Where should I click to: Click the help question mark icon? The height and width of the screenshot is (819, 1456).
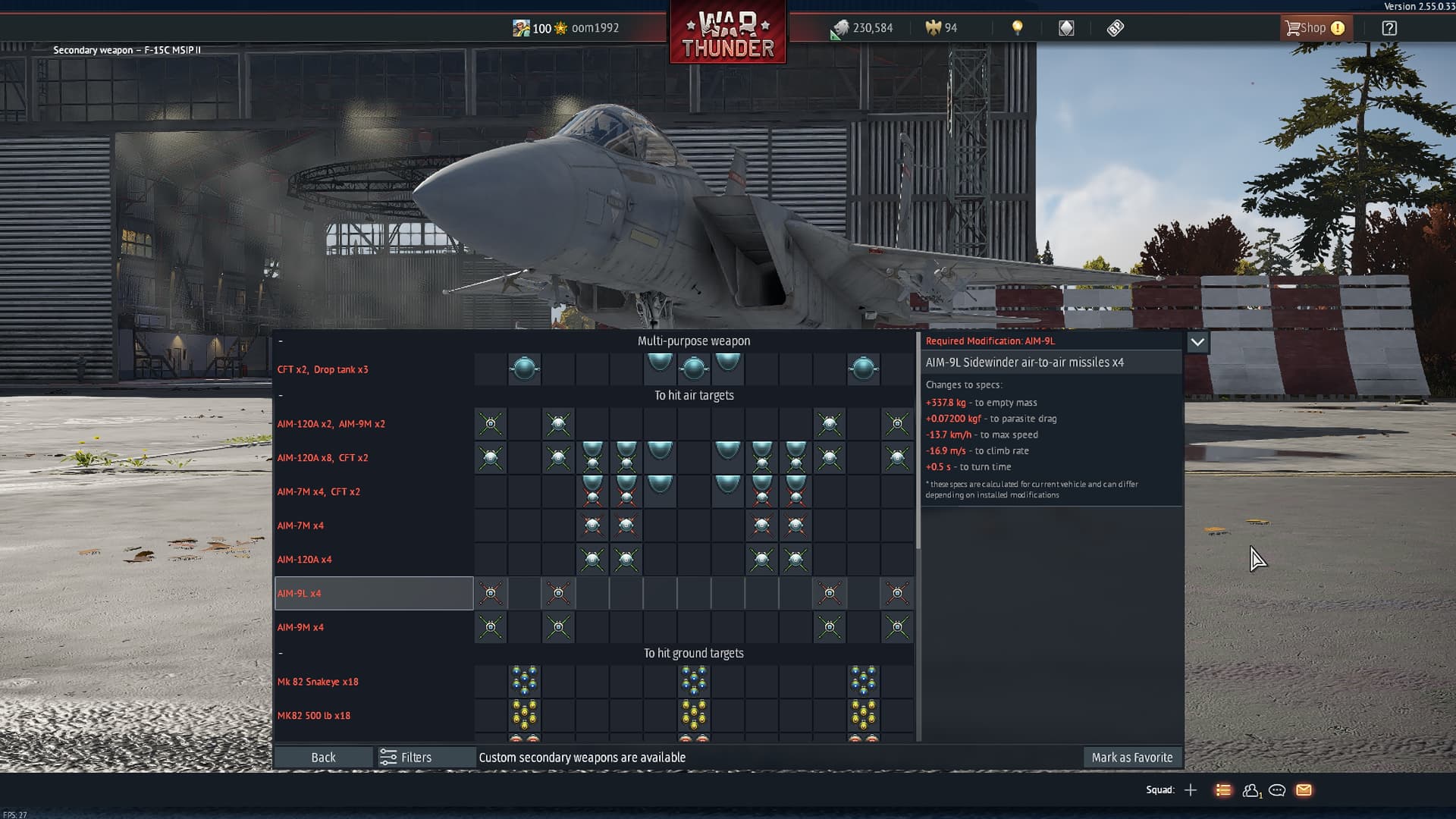pos(1389,28)
